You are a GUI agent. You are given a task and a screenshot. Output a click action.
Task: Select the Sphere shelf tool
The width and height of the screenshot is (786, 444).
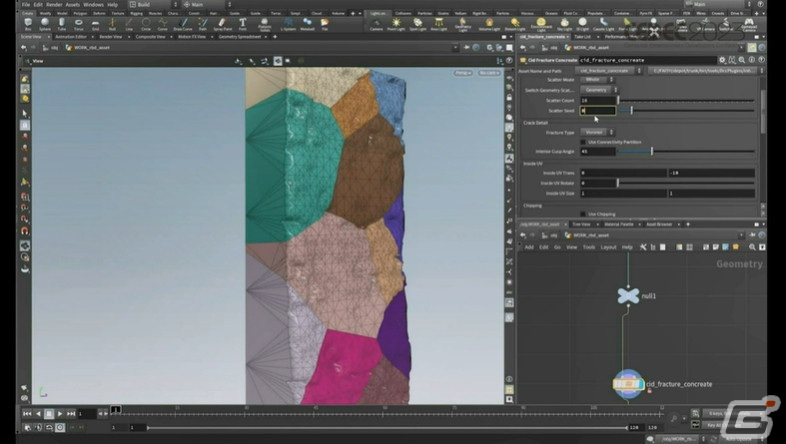coord(45,24)
